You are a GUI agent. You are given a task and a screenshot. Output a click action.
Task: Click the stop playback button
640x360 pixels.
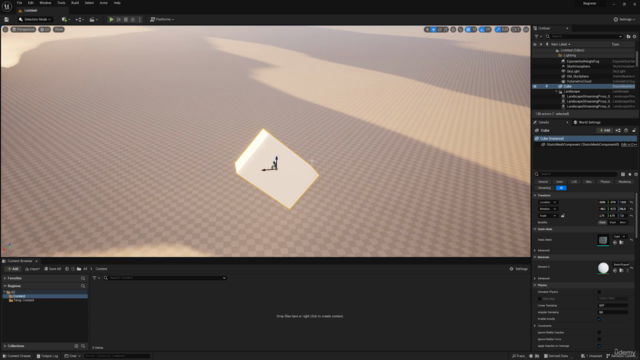tap(126, 19)
